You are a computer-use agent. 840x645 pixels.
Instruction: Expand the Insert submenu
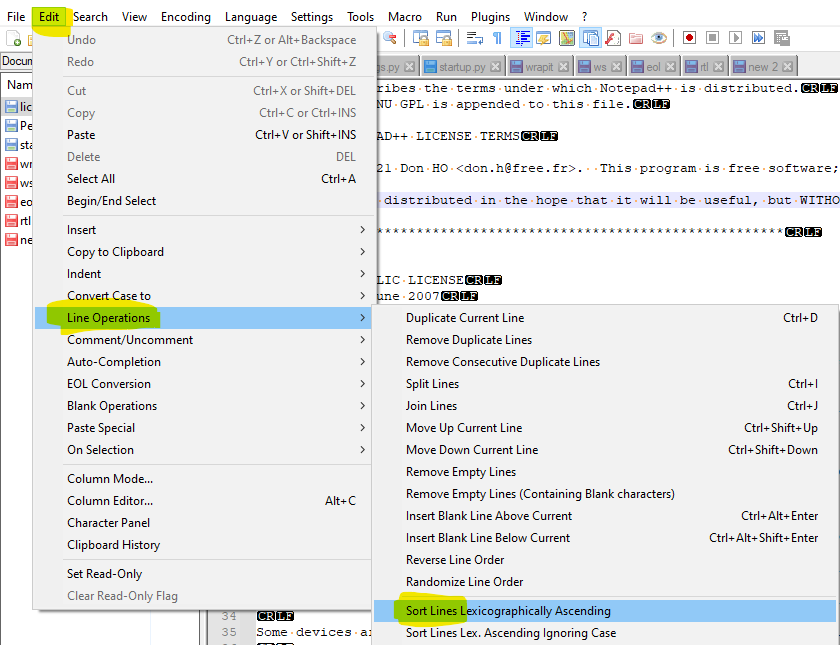[x=203, y=230]
